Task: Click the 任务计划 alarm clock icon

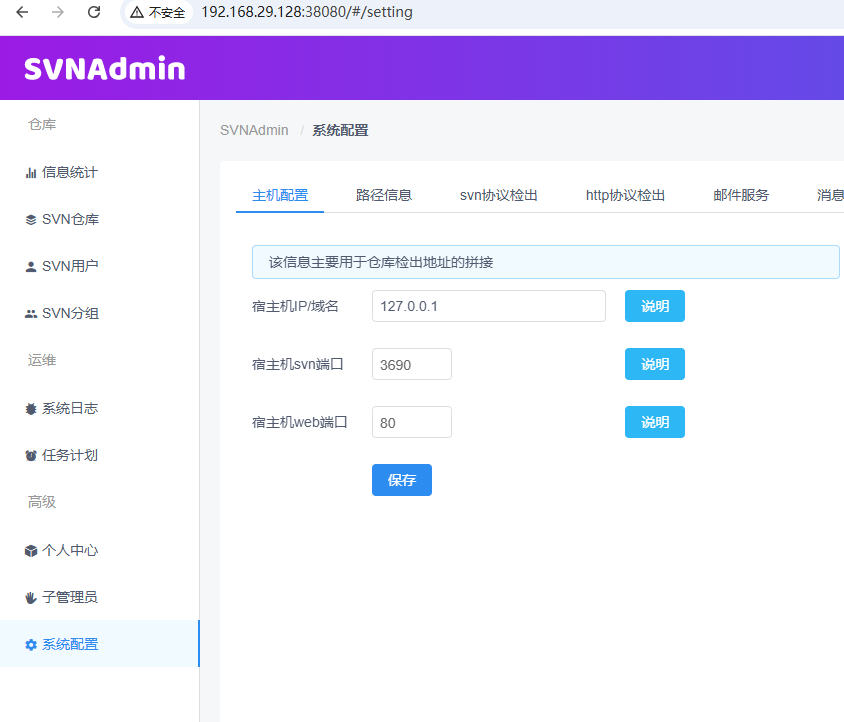Action: point(31,455)
